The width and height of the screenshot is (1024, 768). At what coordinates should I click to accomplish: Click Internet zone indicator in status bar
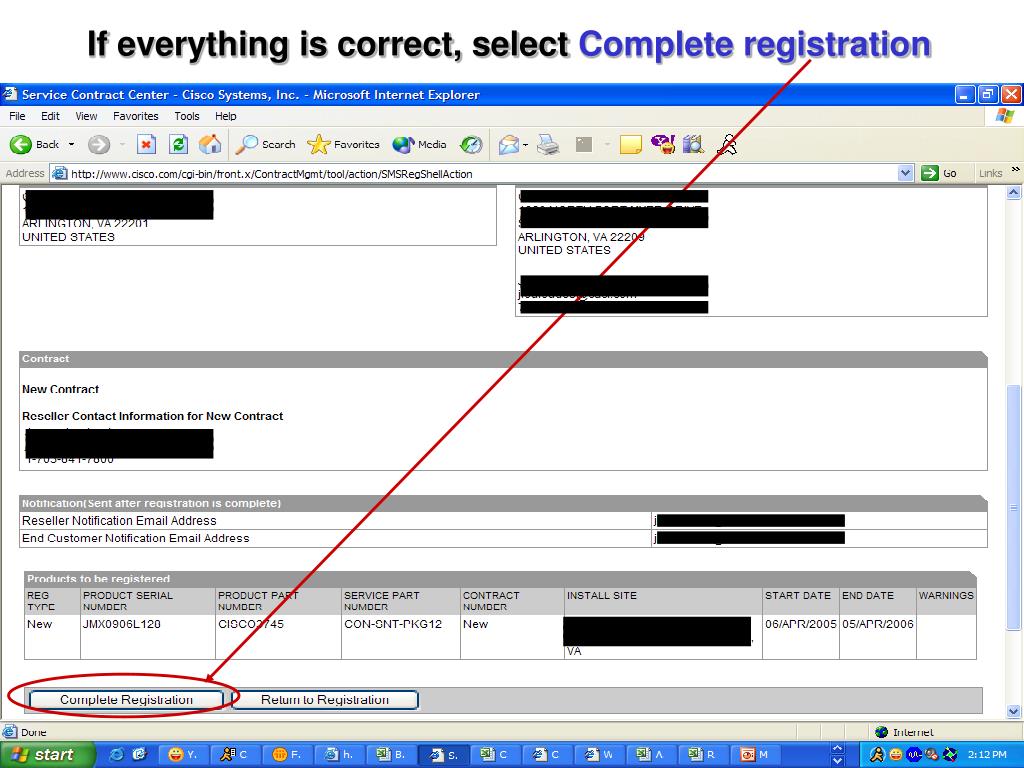coord(904,732)
